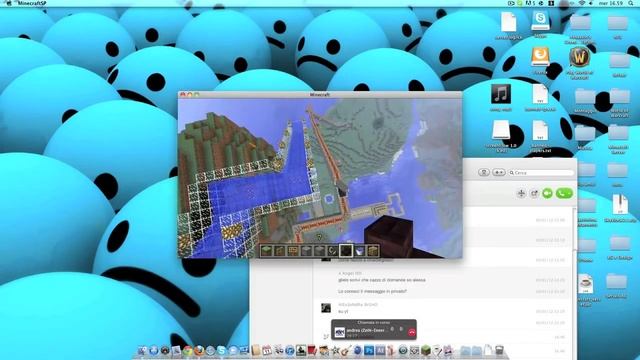Open Finder from the dock

[x=142, y=350]
